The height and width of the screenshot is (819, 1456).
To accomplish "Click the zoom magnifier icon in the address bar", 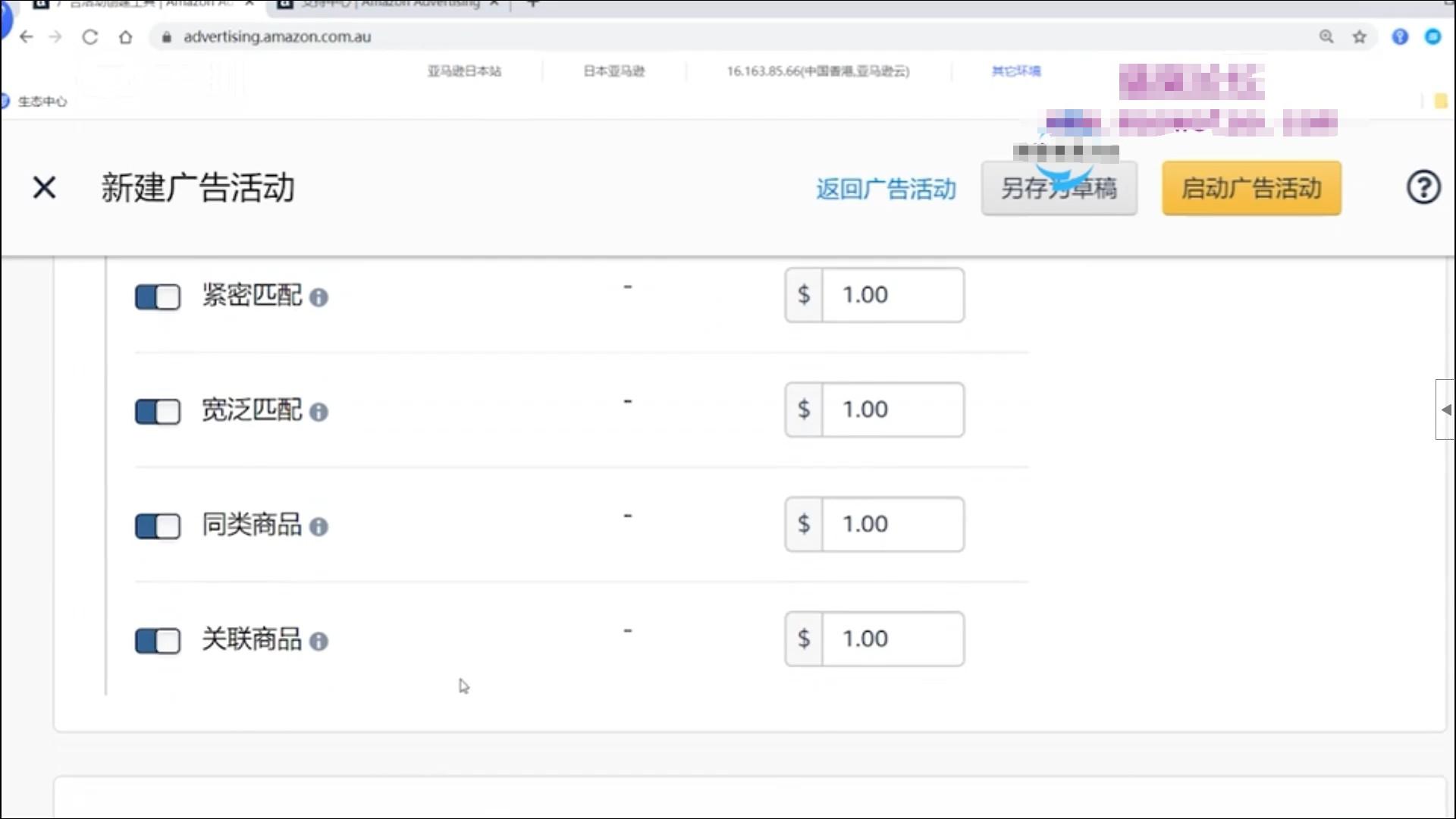I will [x=1326, y=36].
